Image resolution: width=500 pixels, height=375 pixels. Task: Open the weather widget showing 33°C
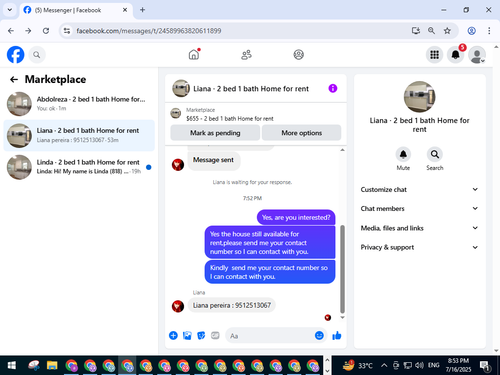pos(358,365)
